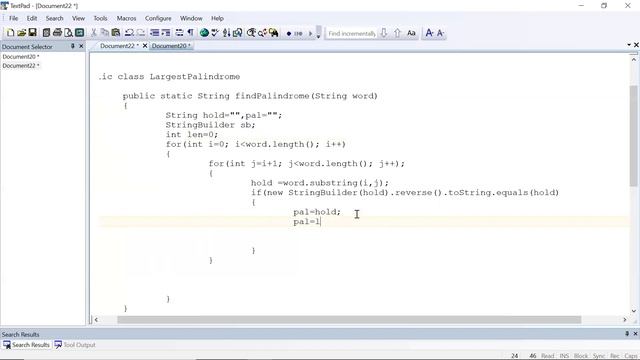Open Replace dialog icon
The height and width of the screenshot is (360, 640).
(x=262, y=33)
